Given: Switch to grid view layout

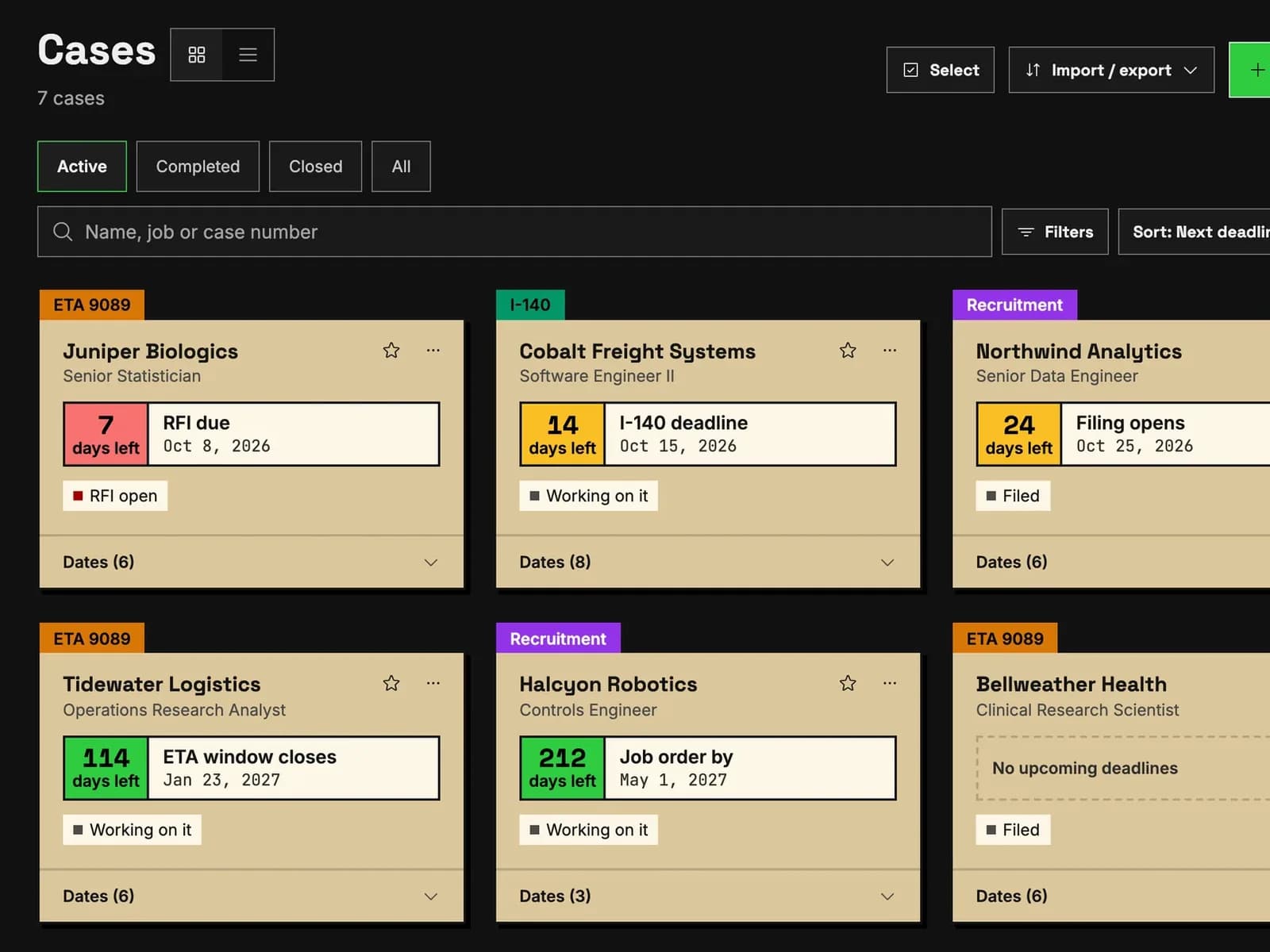Looking at the screenshot, I should pos(197,55).
